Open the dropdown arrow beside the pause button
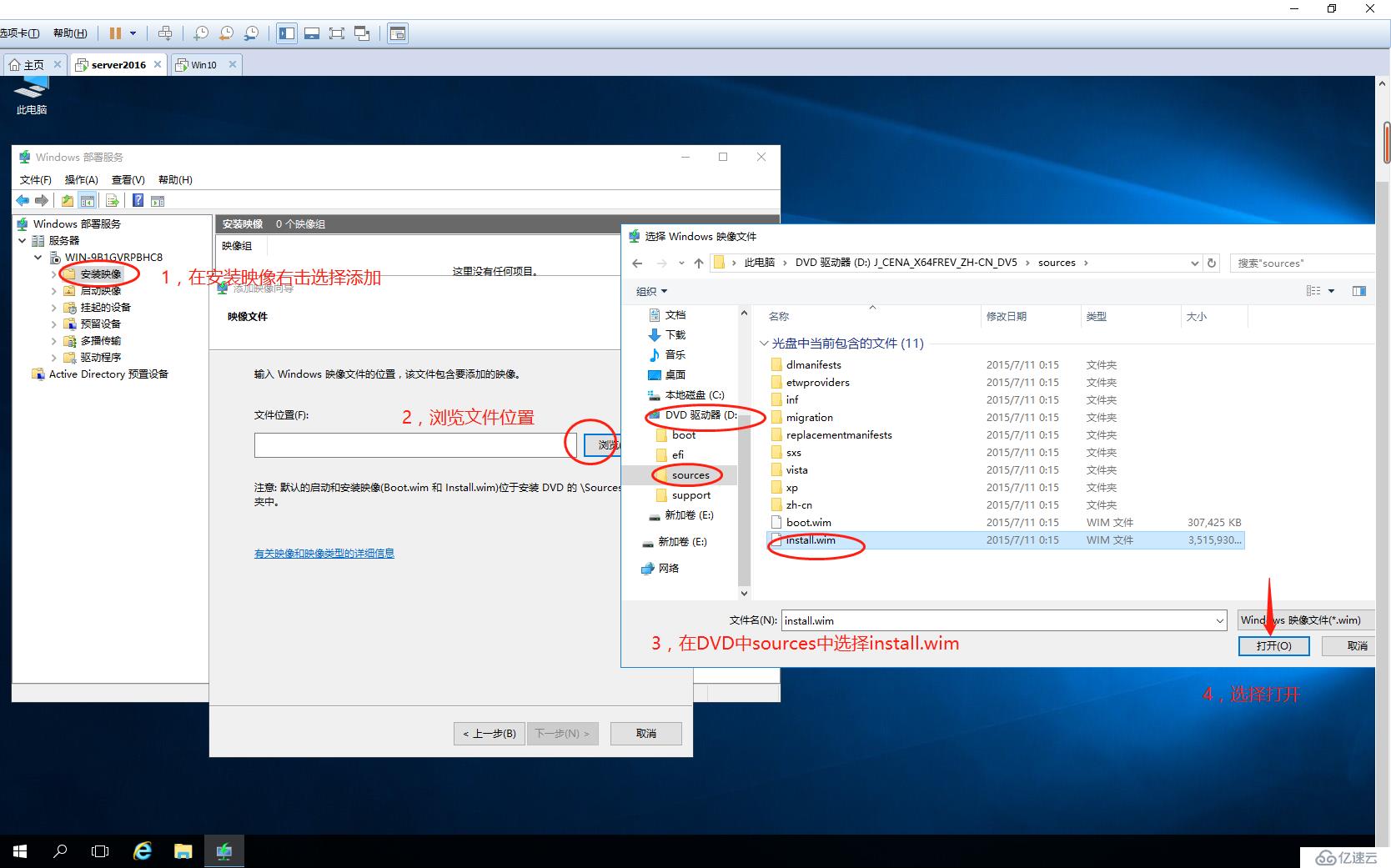Image resolution: width=1391 pixels, height=868 pixels. pyautogui.click(x=133, y=33)
